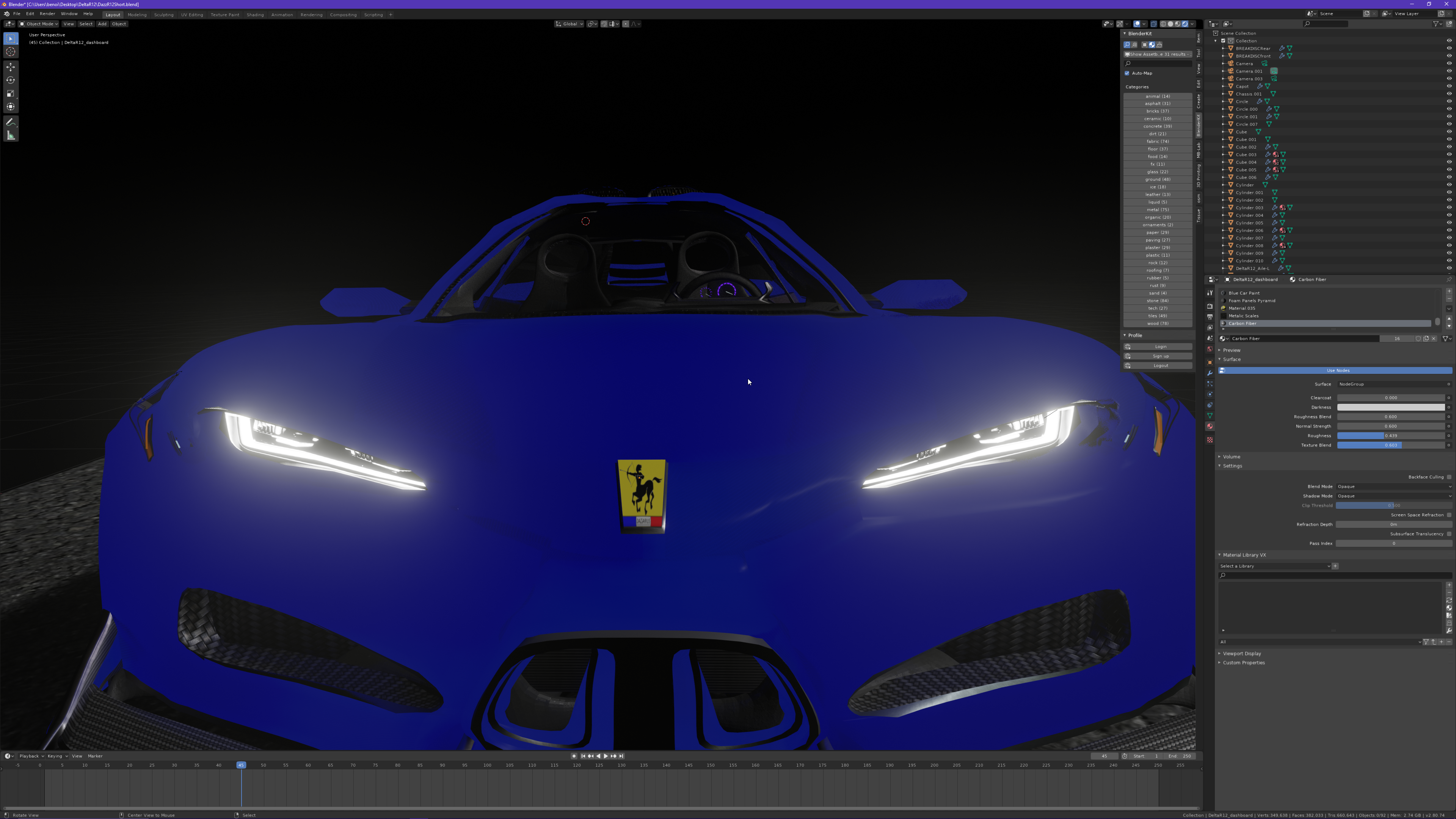Open the viewport Add menu

click(x=102, y=24)
